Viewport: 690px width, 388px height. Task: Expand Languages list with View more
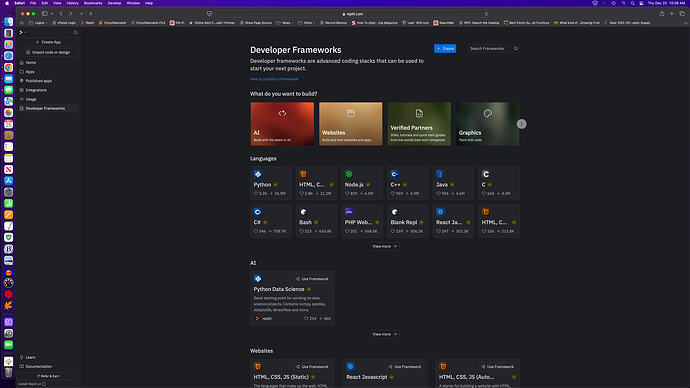tap(385, 246)
